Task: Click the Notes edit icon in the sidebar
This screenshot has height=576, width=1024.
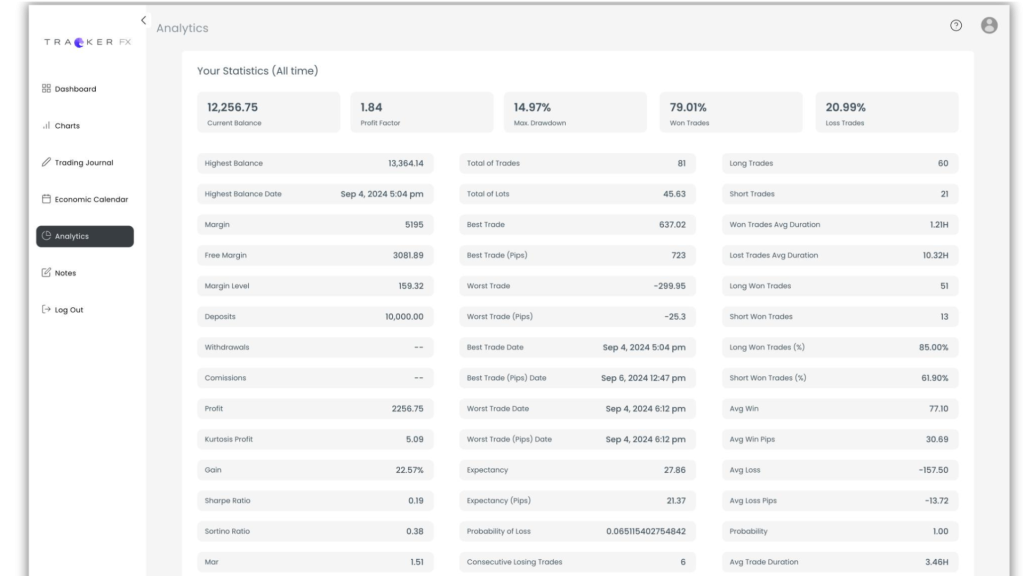Action: coord(45,272)
